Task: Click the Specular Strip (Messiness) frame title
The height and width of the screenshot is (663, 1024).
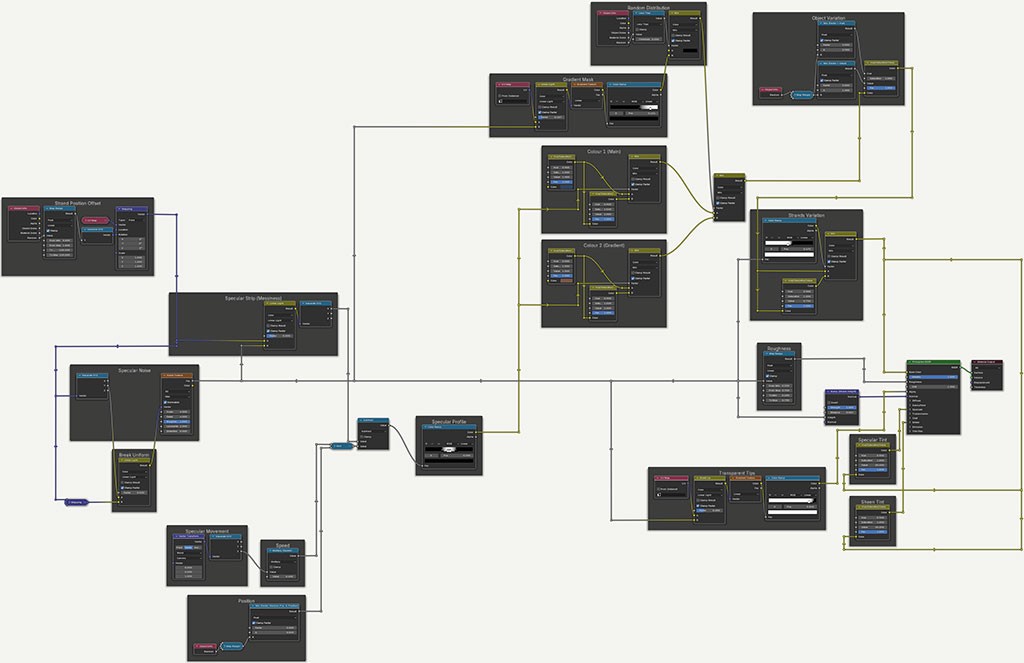Action: coord(253,298)
